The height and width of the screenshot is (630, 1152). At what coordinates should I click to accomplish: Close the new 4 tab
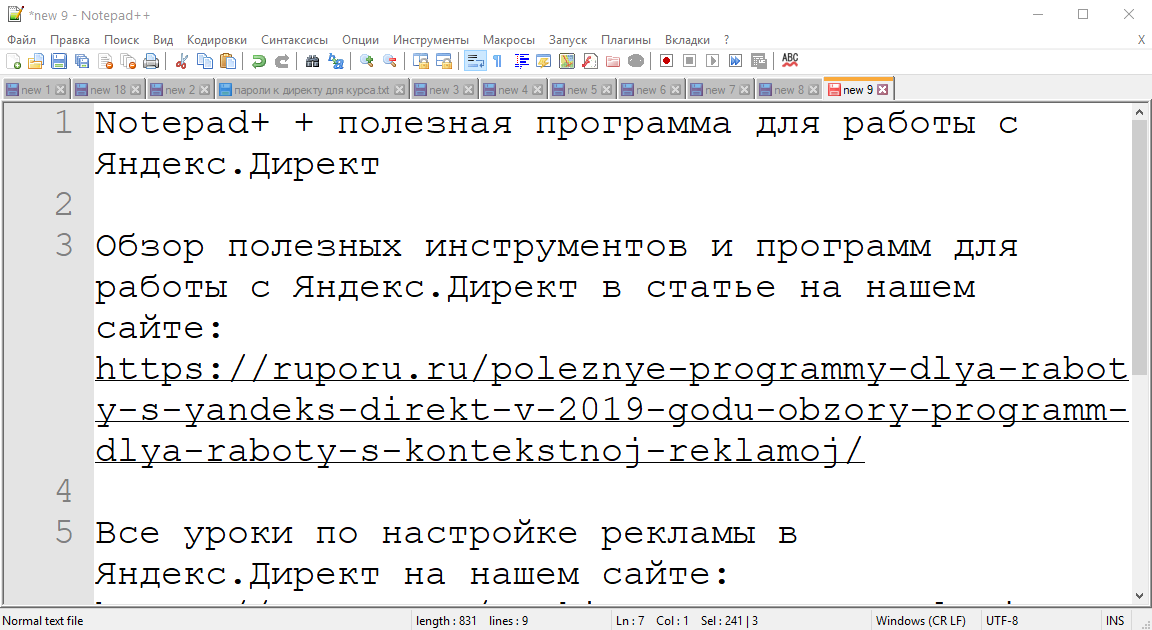click(x=537, y=90)
